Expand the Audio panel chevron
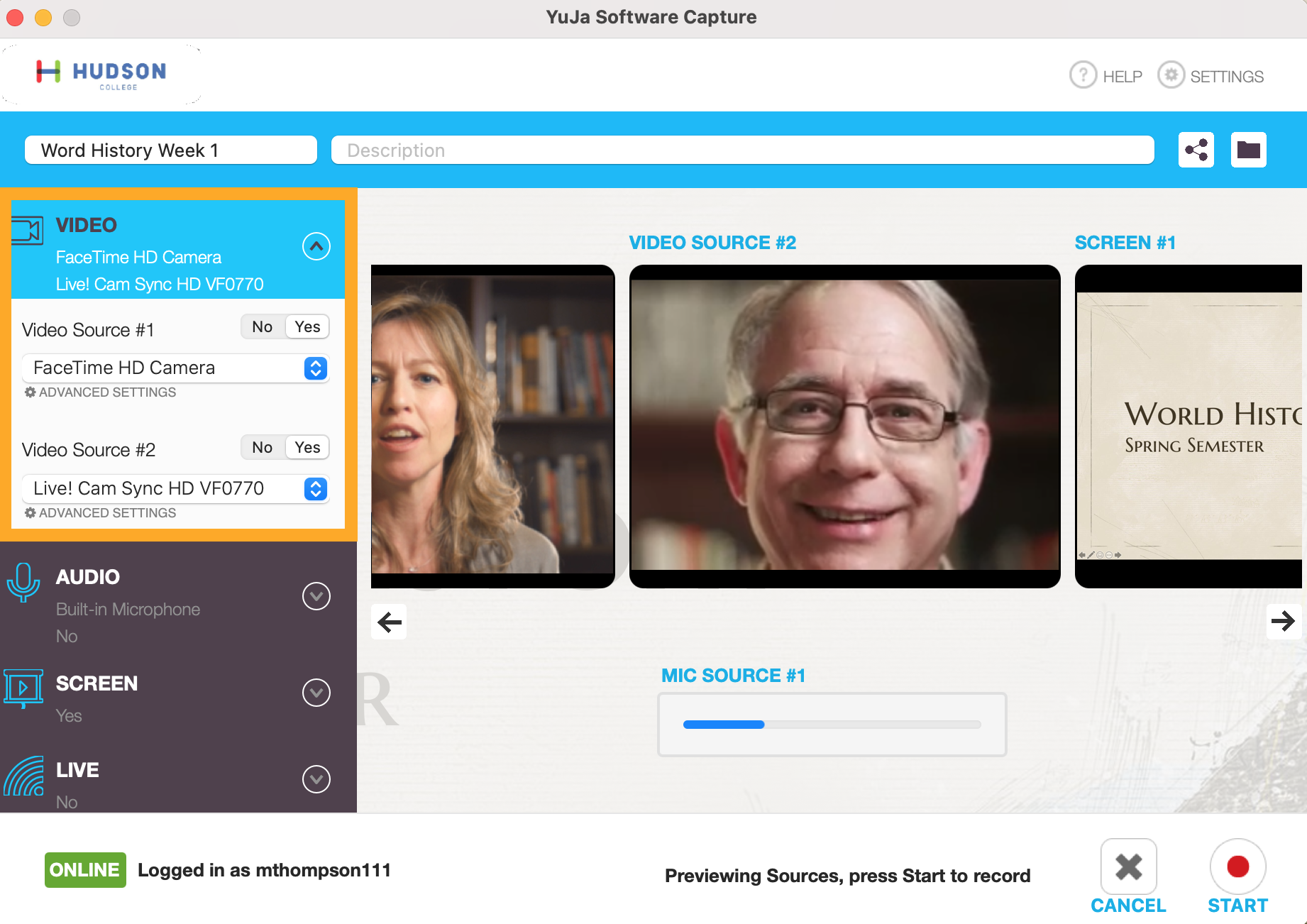The image size is (1307, 924). [x=316, y=596]
